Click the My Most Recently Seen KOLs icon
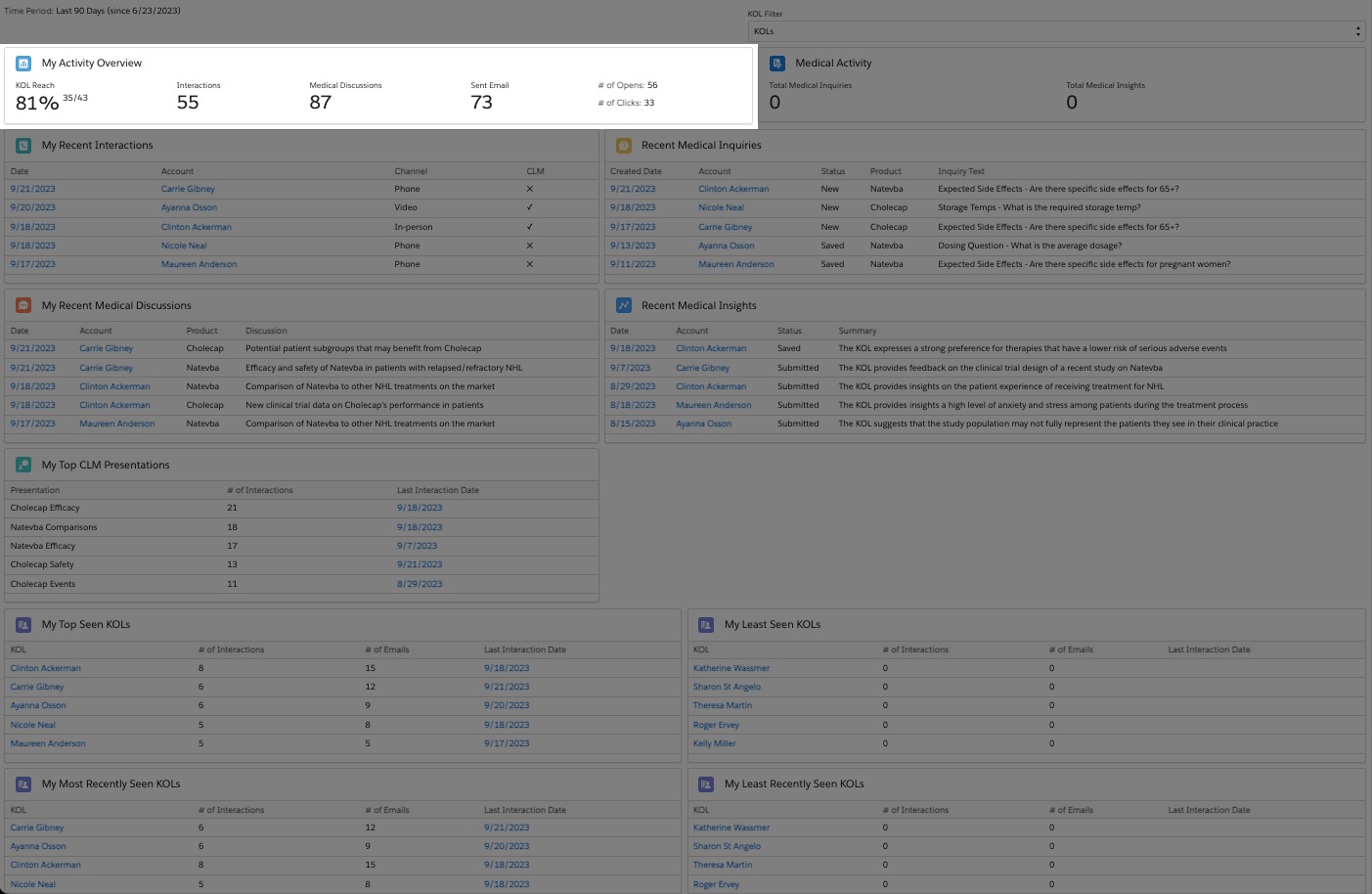Image resolution: width=1372 pixels, height=894 pixels. click(23, 784)
